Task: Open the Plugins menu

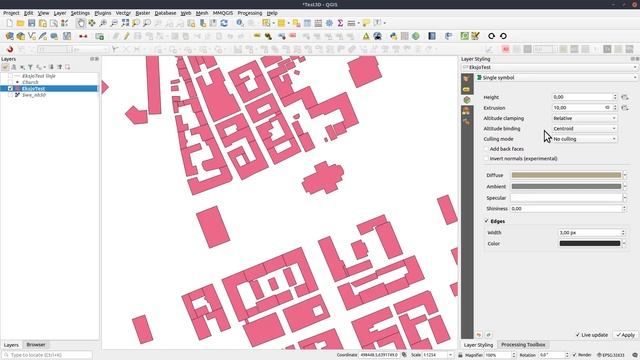Action: tap(102, 13)
